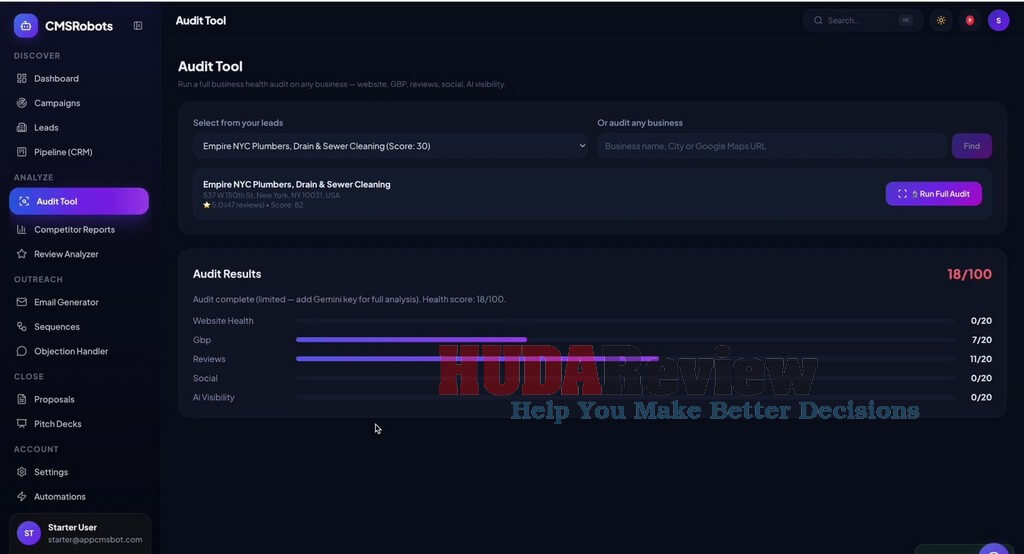
Task: Click the Leads icon in sidebar
Action: (22, 127)
